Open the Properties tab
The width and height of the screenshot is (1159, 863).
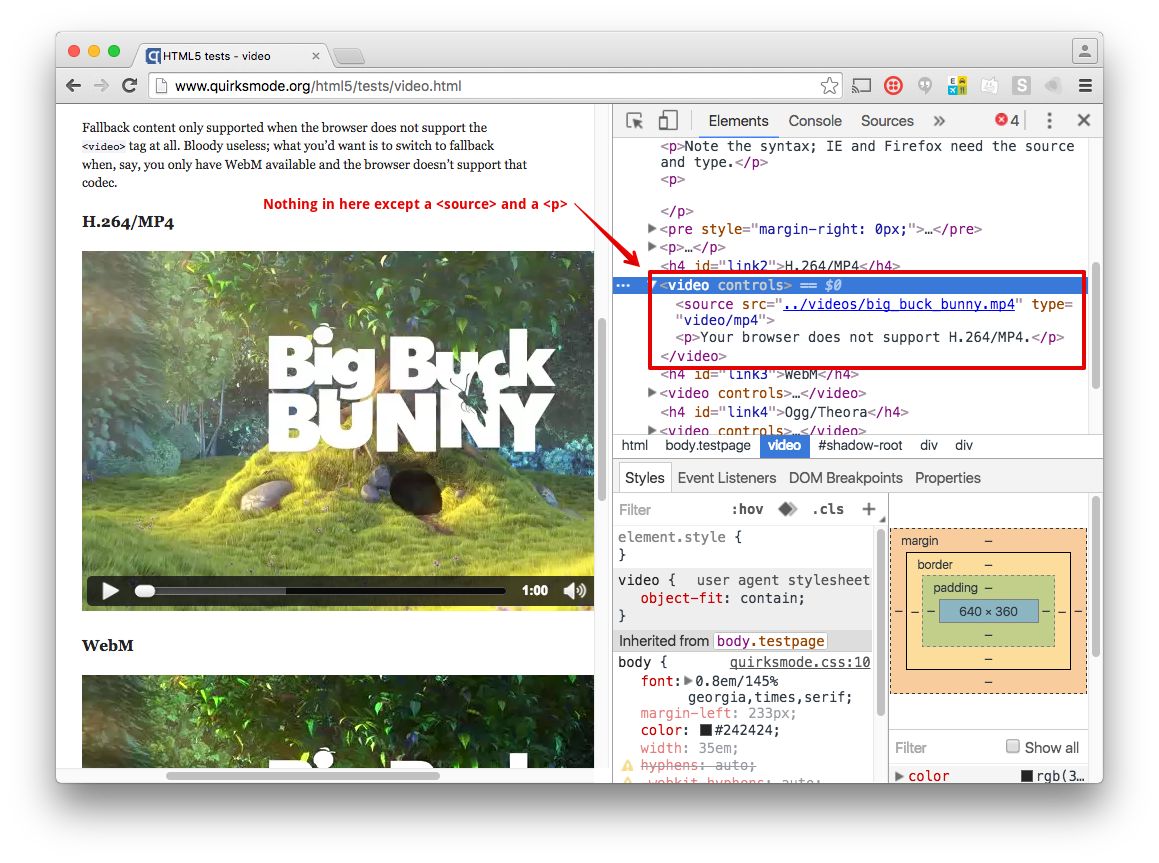click(948, 478)
